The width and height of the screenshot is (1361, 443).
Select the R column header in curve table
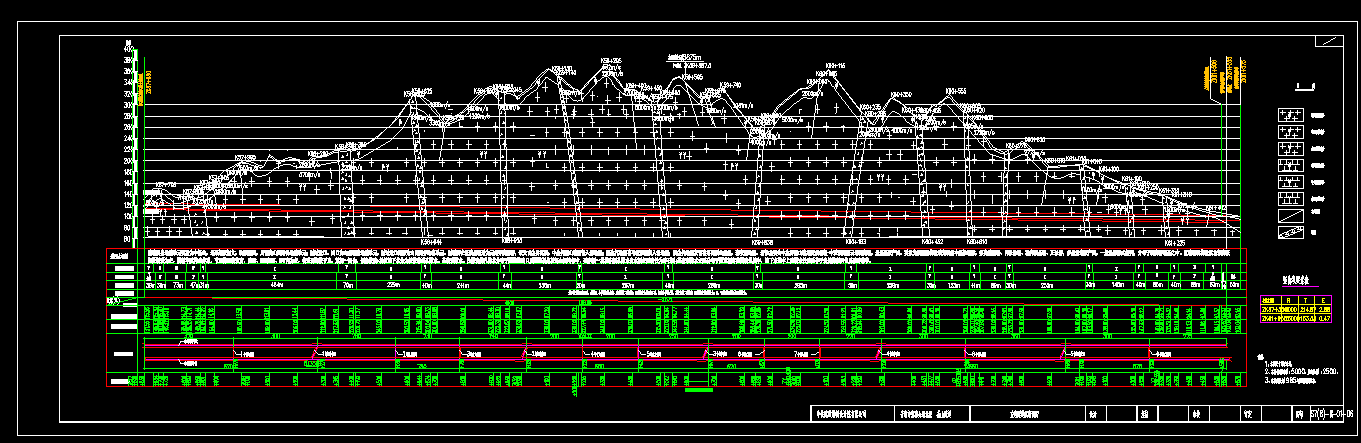pyautogui.click(x=1288, y=299)
